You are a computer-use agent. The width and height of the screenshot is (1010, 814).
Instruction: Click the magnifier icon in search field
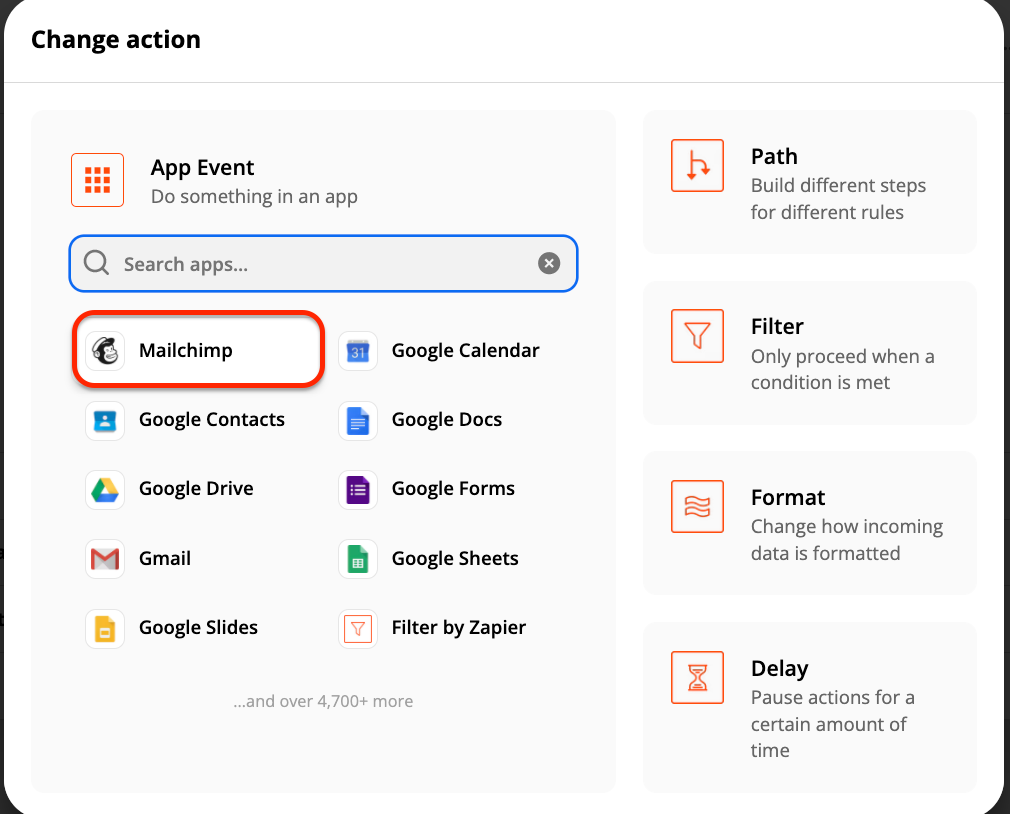[x=96, y=263]
